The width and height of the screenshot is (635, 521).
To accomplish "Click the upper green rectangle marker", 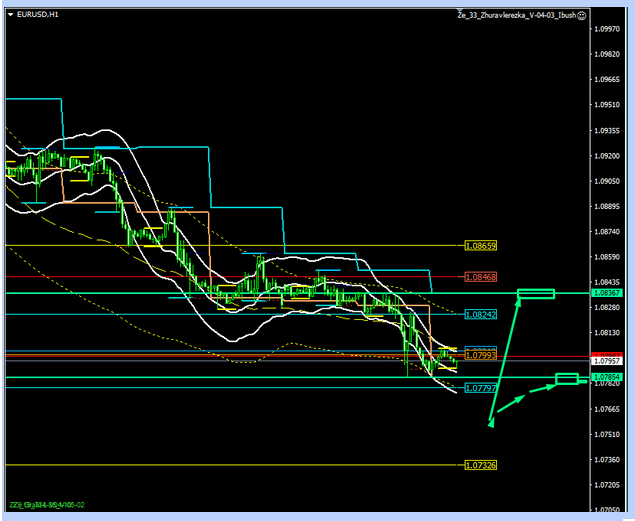I will [x=536, y=293].
